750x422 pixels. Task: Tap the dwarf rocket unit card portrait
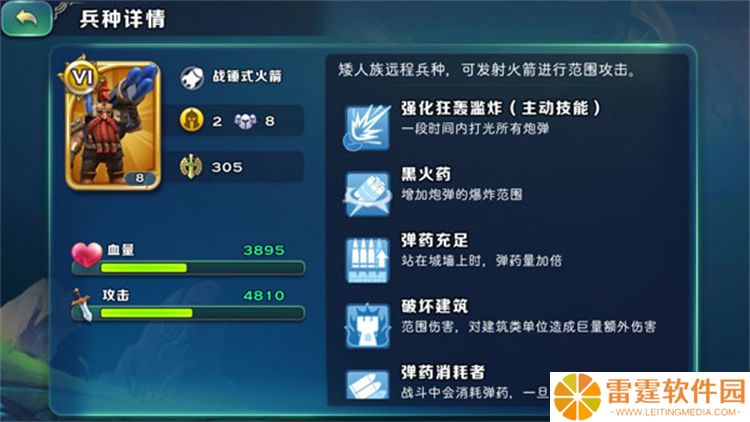pos(113,125)
